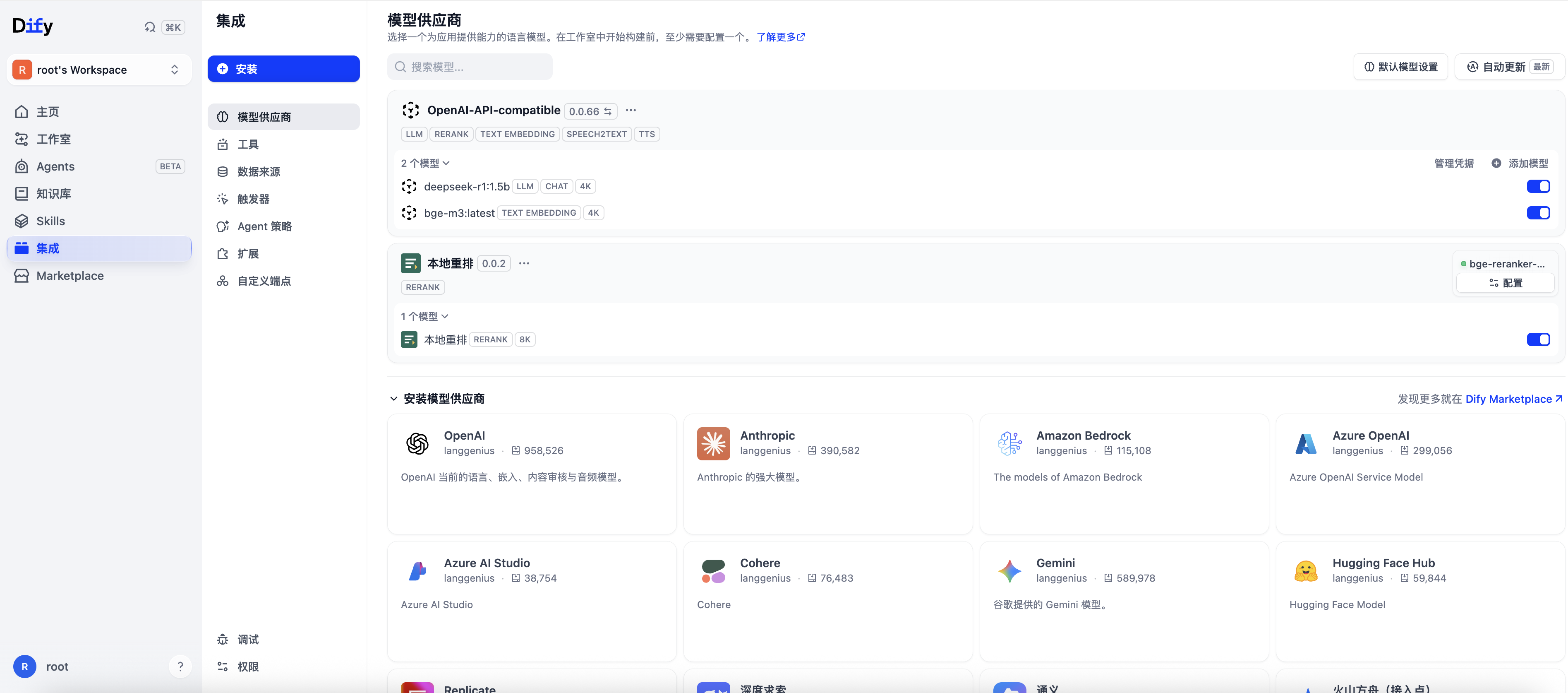Switch to Agent 策略 section
This screenshot has width=1568, height=693.
tap(284, 226)
